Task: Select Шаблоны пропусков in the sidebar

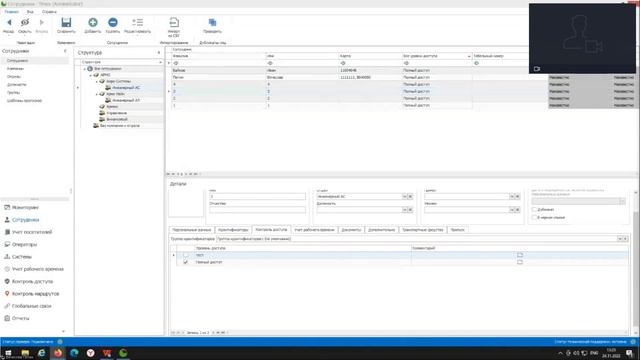Action: tap(24, 100)
